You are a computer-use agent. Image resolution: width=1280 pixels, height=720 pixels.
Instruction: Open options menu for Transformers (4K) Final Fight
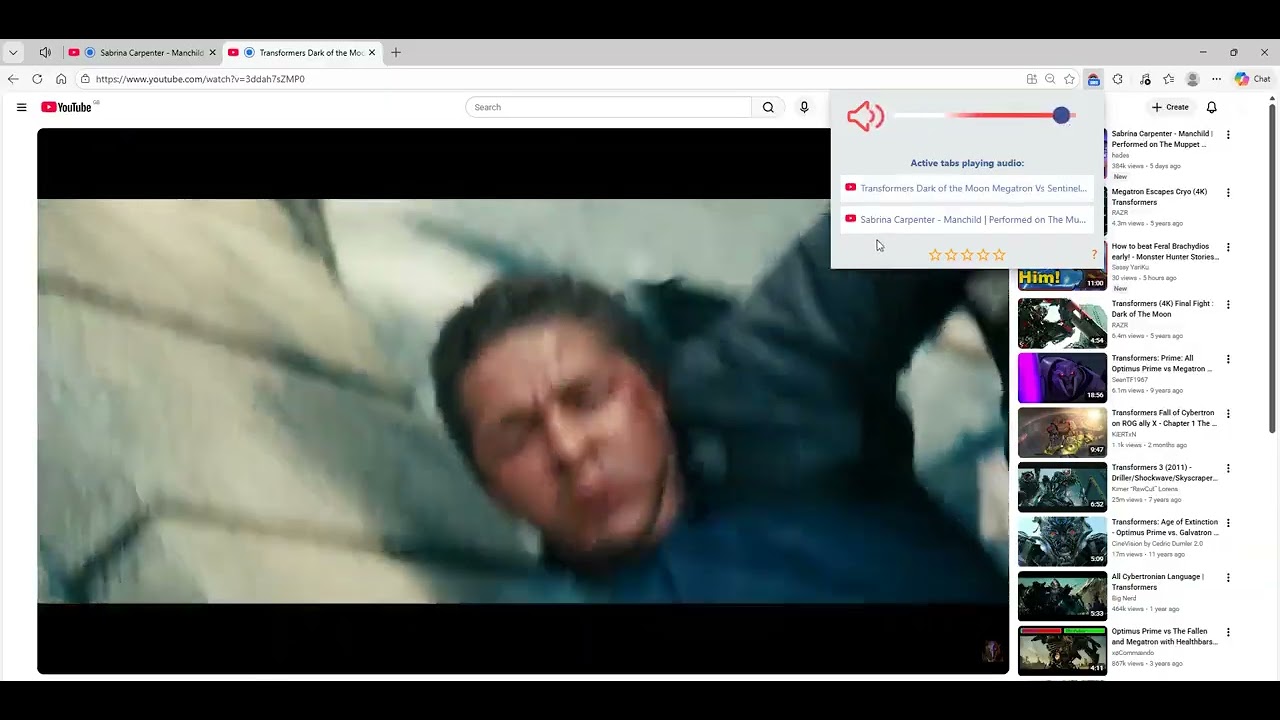click(x=1228, y=305)
